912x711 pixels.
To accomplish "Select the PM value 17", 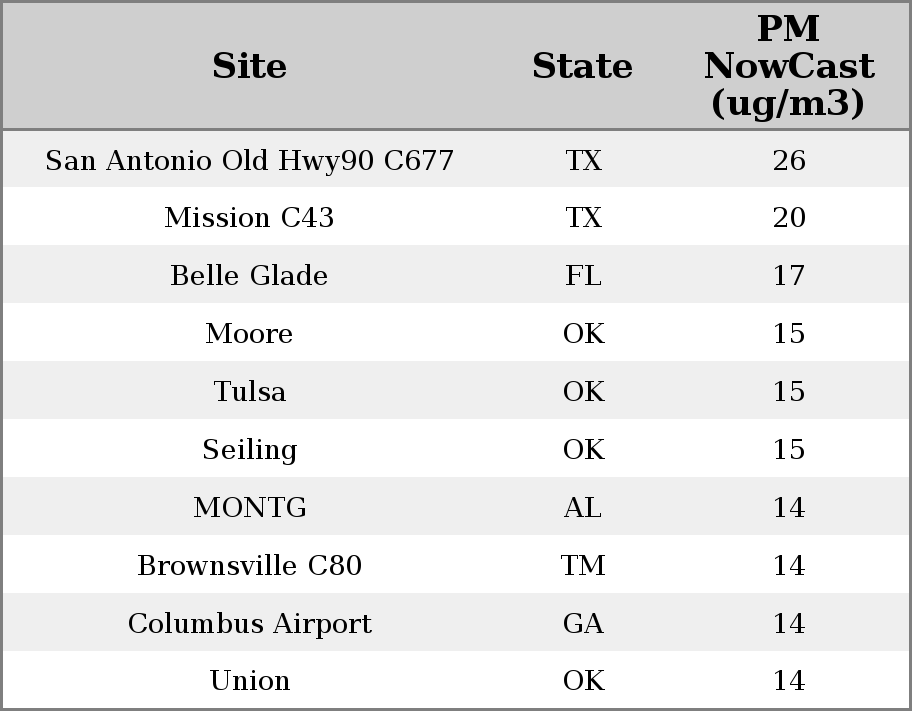I will [789, 275].
